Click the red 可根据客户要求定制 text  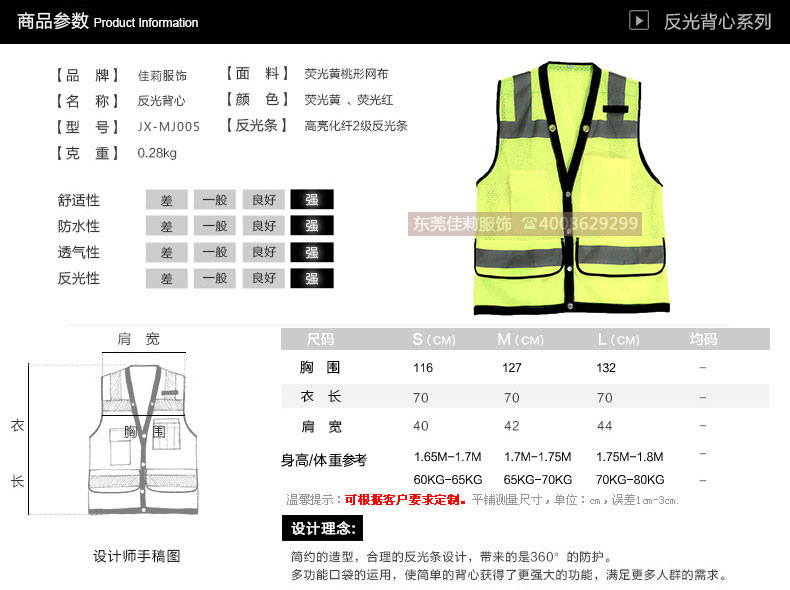click(405, 499)
